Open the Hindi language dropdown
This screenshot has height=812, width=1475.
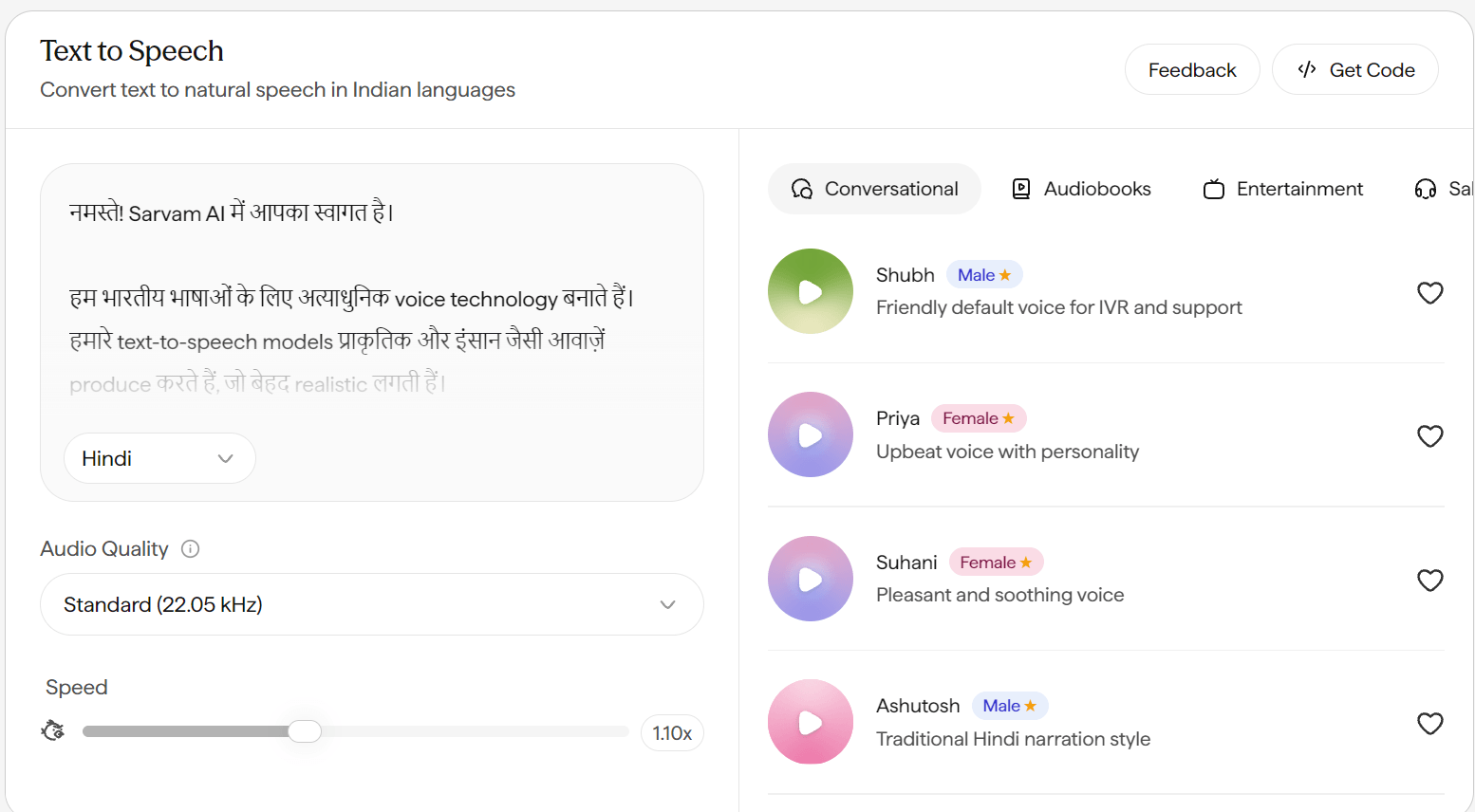click(x=159, y=458)
